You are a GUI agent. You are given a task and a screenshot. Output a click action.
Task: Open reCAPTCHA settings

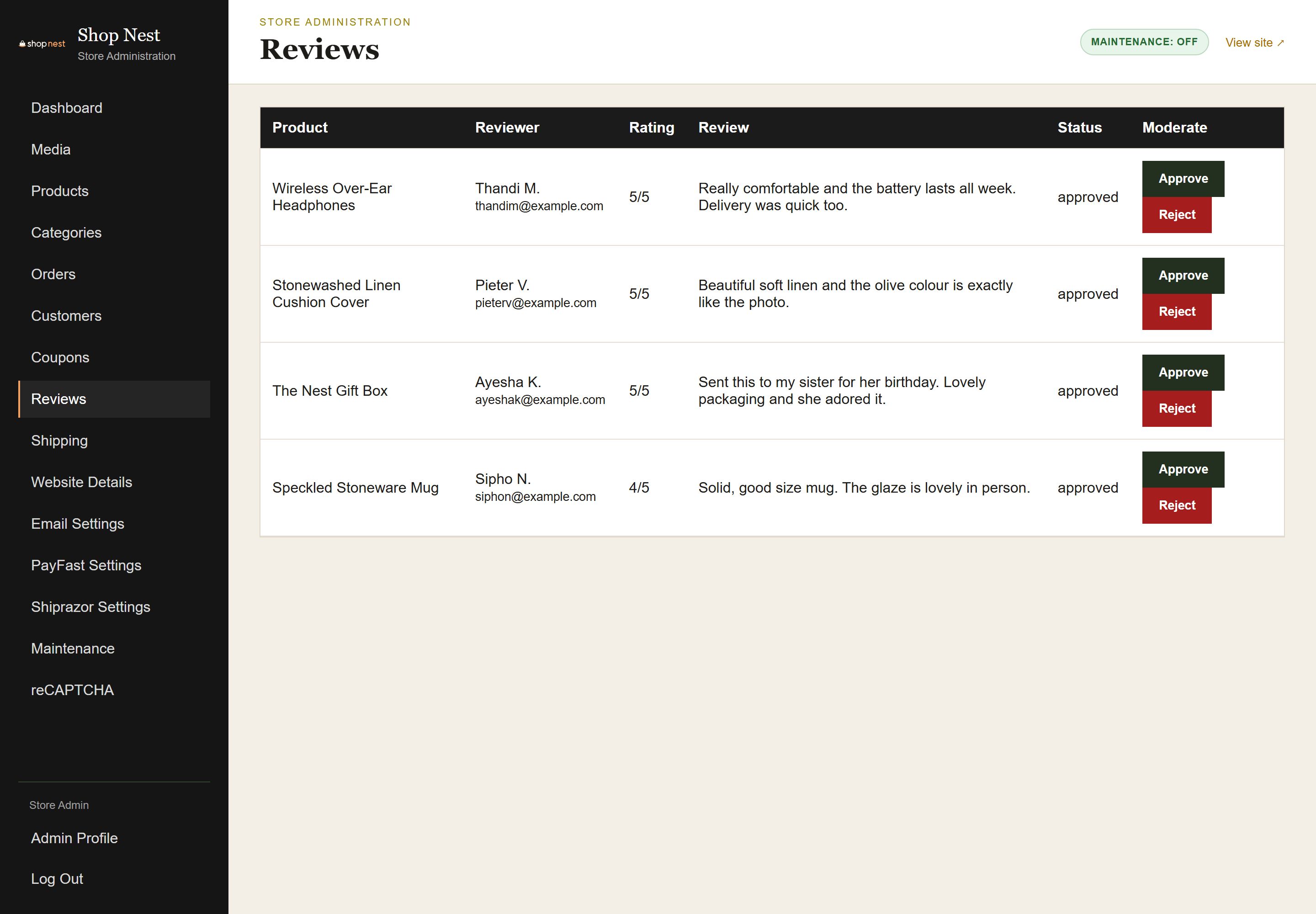[x=114, y=690]
